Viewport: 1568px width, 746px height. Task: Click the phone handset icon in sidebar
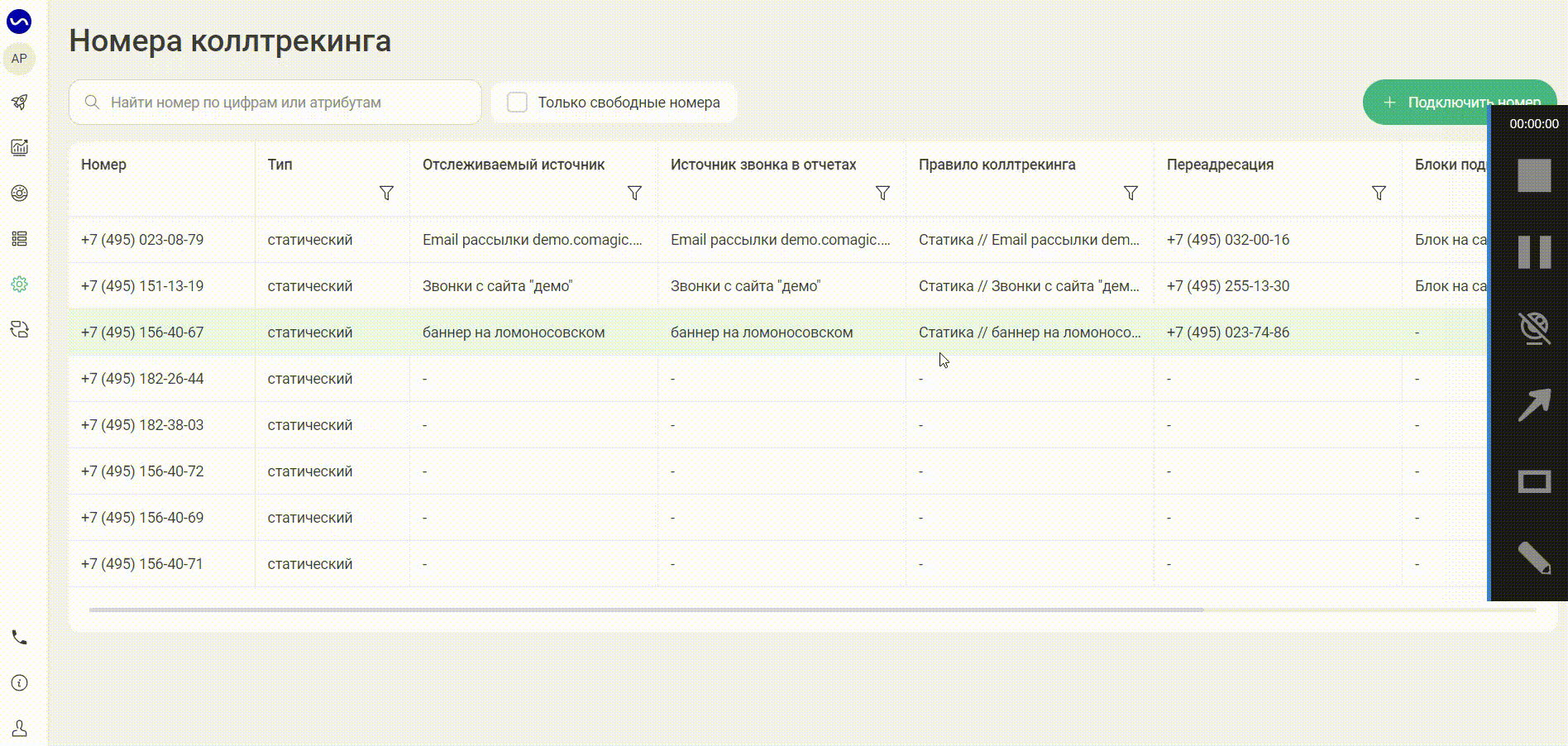(x=19, y=638)
